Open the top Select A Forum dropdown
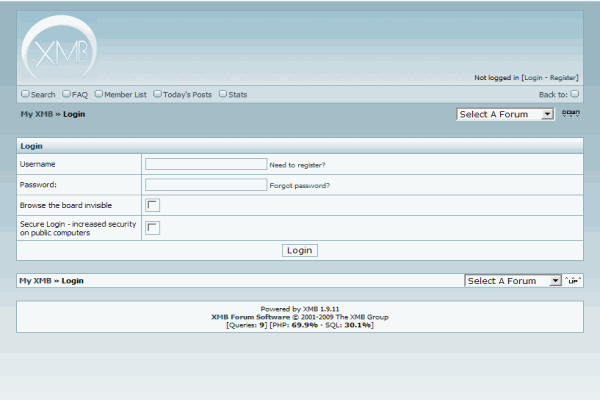The height and width of the screenshot is (400, 600). (505, 114)
